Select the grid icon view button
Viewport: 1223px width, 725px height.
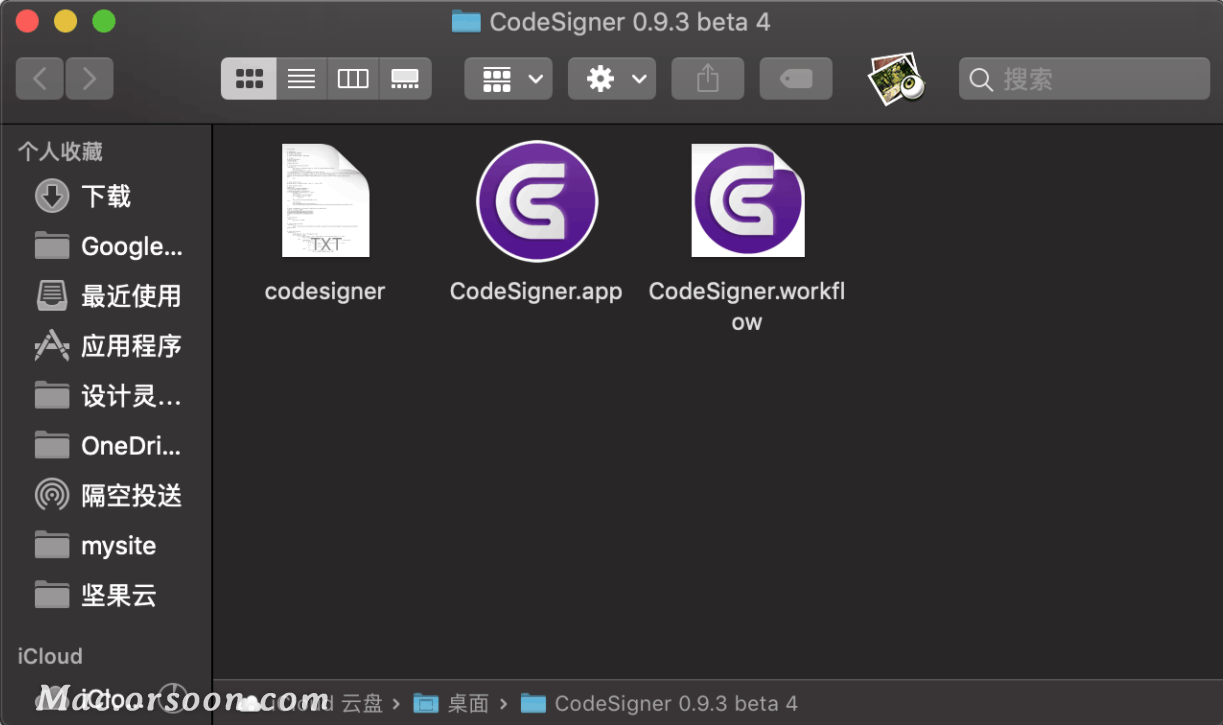click(248, 78)
